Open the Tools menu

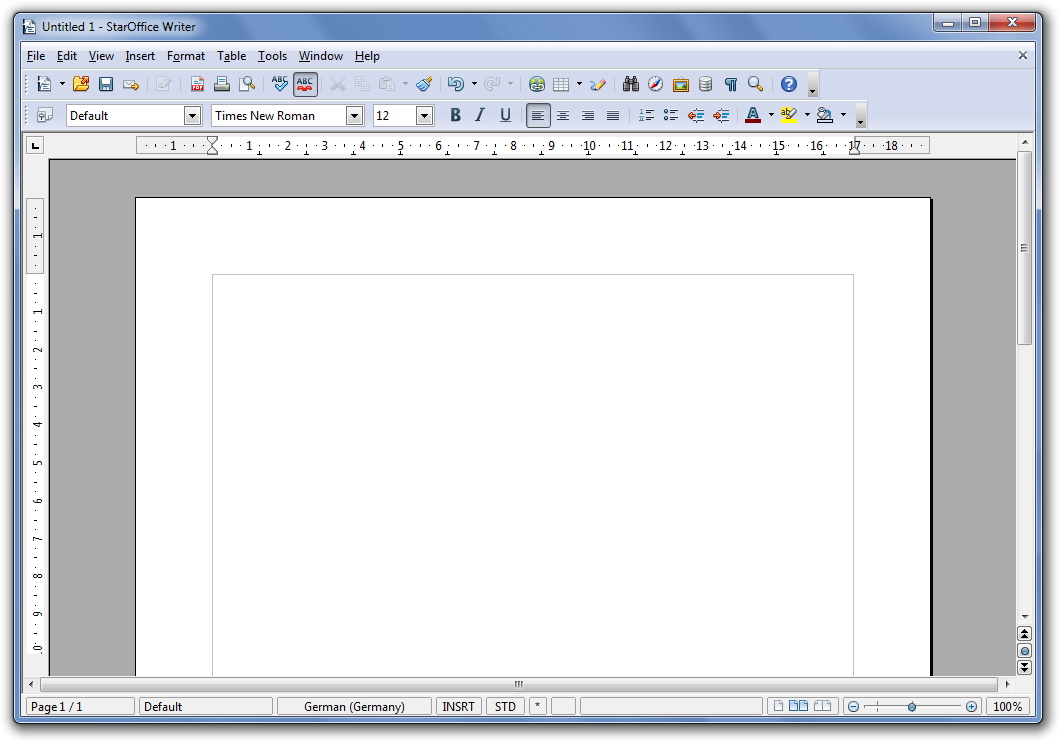pyautogui.click(x=272, y=56)
